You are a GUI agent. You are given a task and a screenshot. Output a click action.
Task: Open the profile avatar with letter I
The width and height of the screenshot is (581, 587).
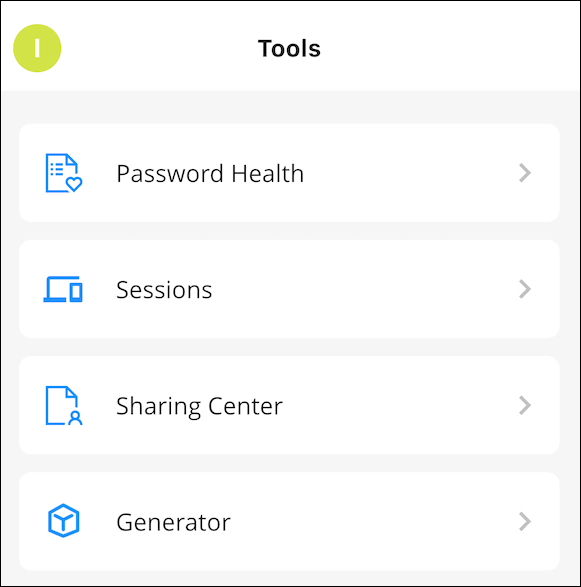pos(37,48)
